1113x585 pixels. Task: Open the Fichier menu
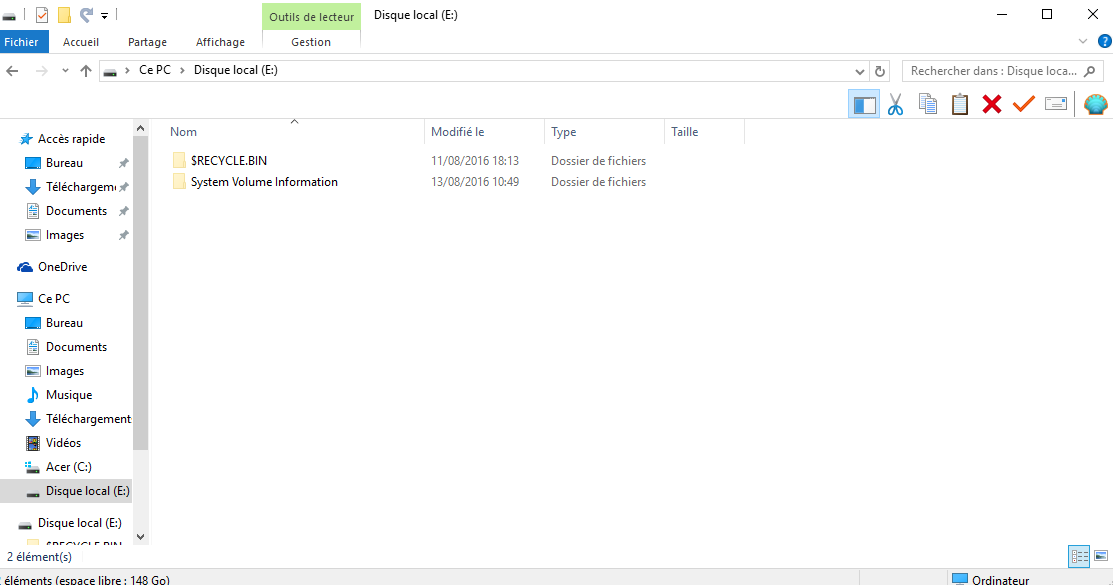click(x=21, y=42)
